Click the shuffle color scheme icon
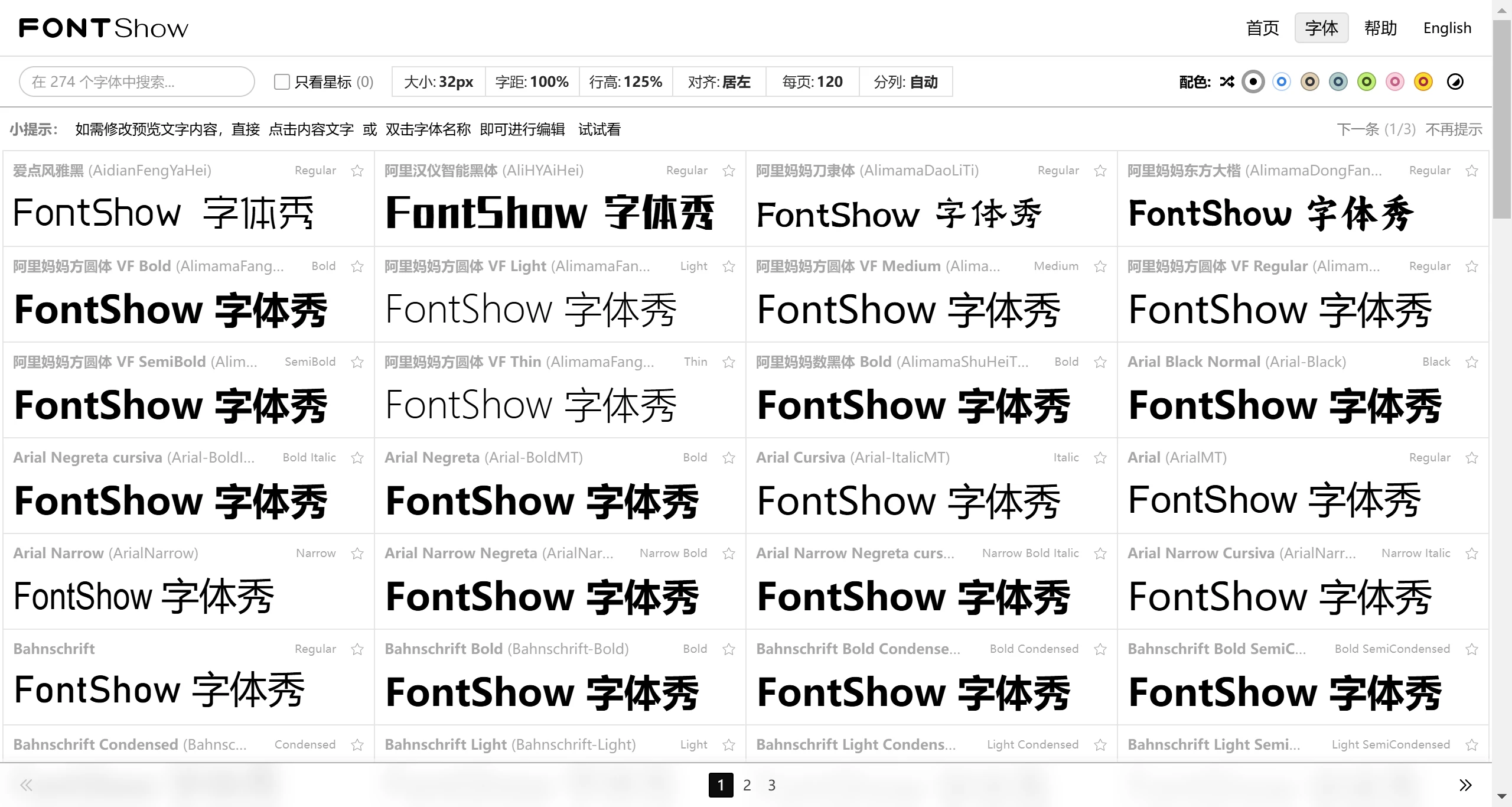 click(x=1227, y=82)
